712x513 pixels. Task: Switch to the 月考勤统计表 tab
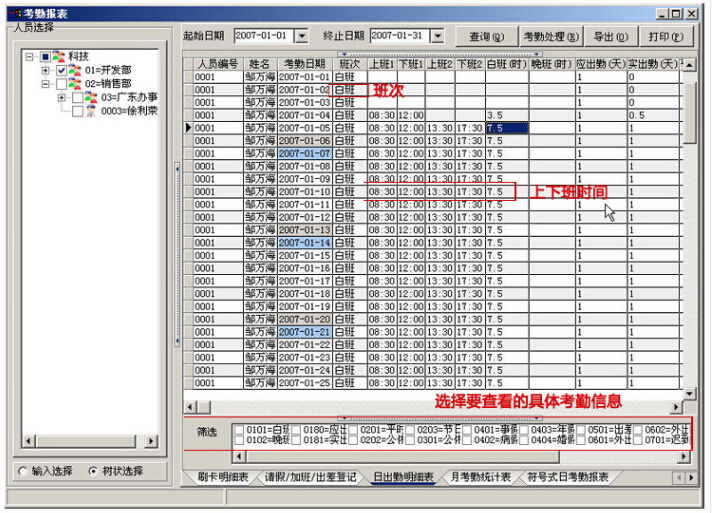(480, 478)
